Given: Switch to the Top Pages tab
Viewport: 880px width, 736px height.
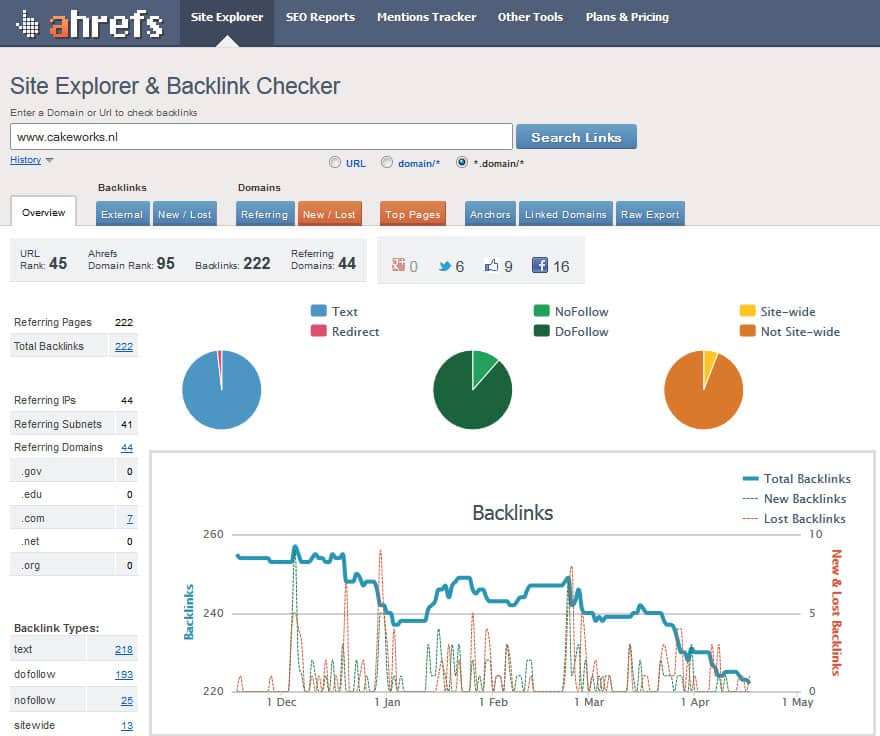Looking at the screenshot, I should (412, 213).
